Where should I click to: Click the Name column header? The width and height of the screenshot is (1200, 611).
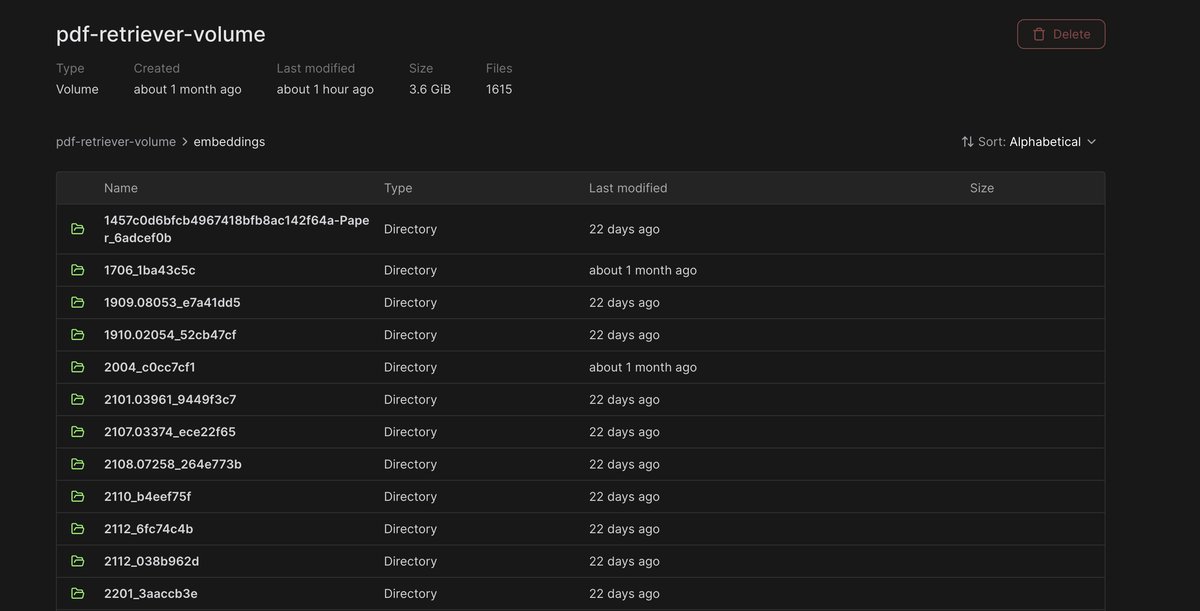point(121,188)
